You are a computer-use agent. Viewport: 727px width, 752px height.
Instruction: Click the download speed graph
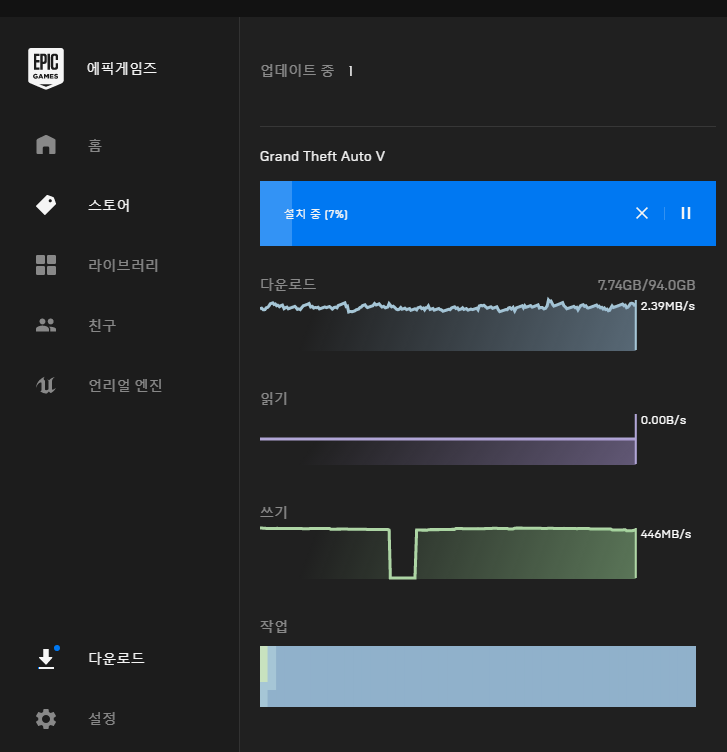pos(448,325)
